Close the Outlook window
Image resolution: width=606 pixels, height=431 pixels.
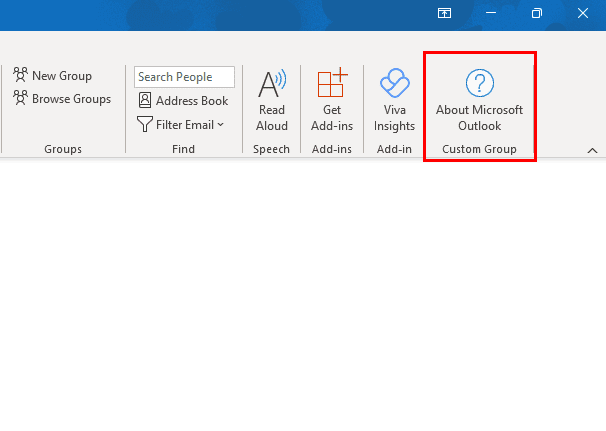pos(583,14)
